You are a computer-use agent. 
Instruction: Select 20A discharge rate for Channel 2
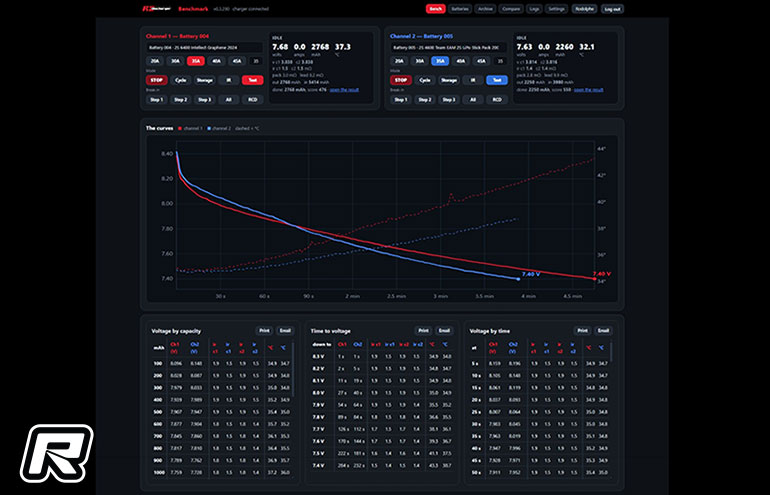point(400,61)
